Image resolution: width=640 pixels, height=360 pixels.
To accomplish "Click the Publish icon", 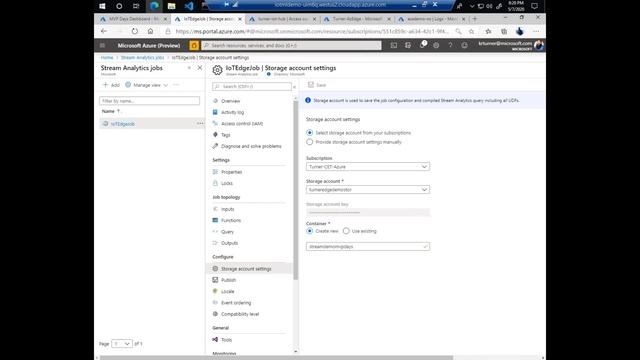I will click(215, 280).
